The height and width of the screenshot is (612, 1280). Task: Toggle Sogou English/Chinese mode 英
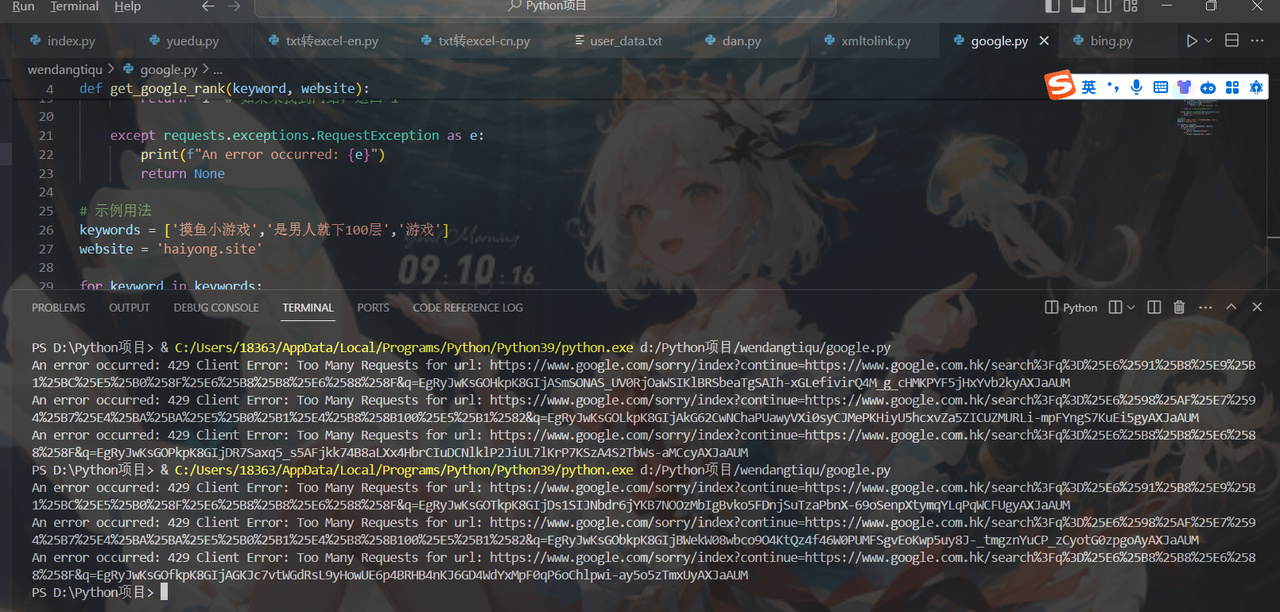tap(1089, 87)
